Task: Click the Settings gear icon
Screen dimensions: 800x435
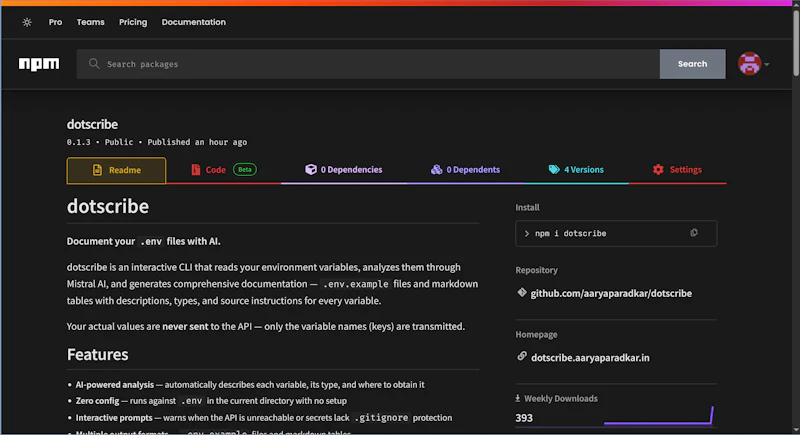Action: tap(658, 170)
